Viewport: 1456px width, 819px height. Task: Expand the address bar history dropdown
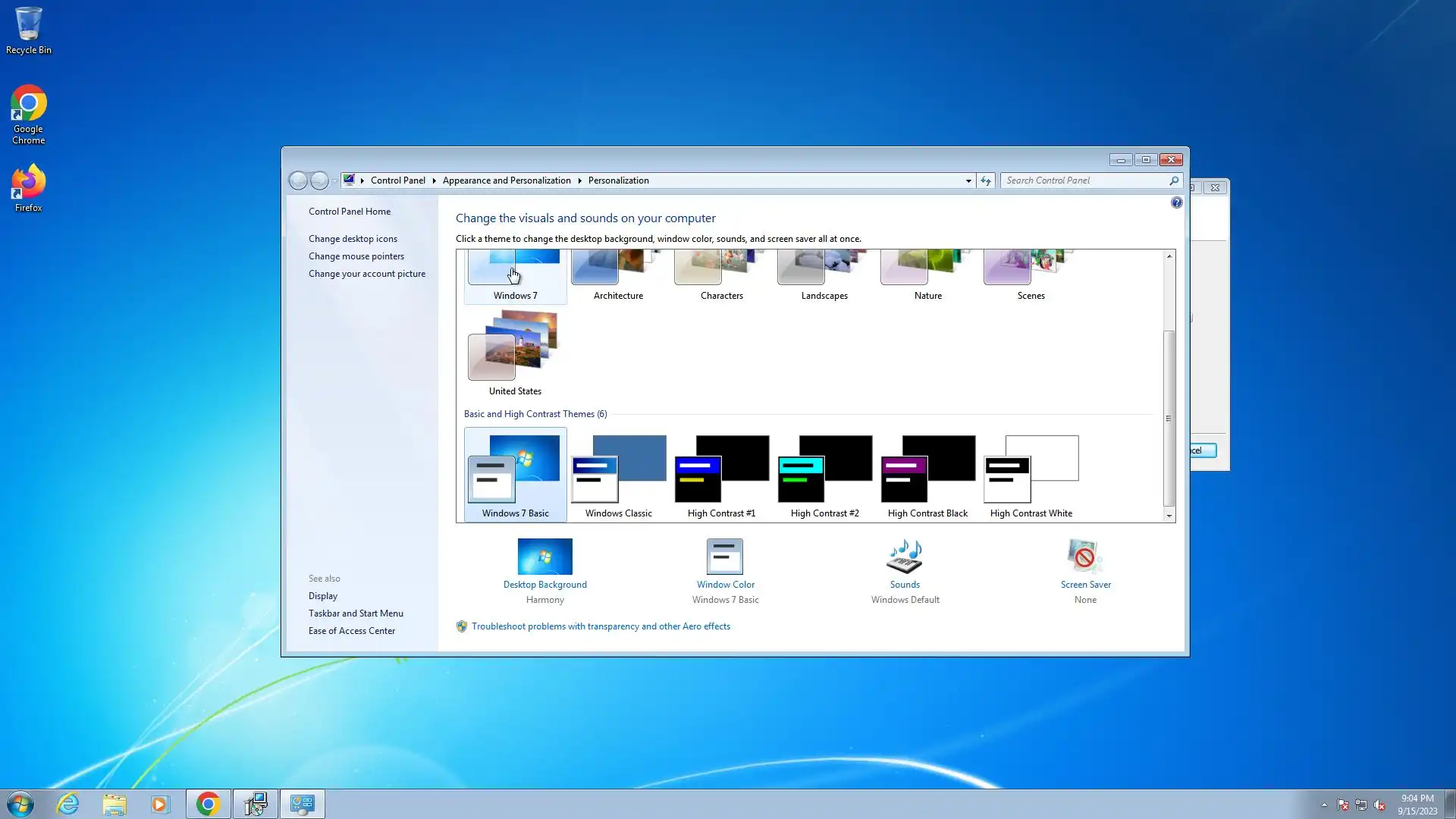968,180
